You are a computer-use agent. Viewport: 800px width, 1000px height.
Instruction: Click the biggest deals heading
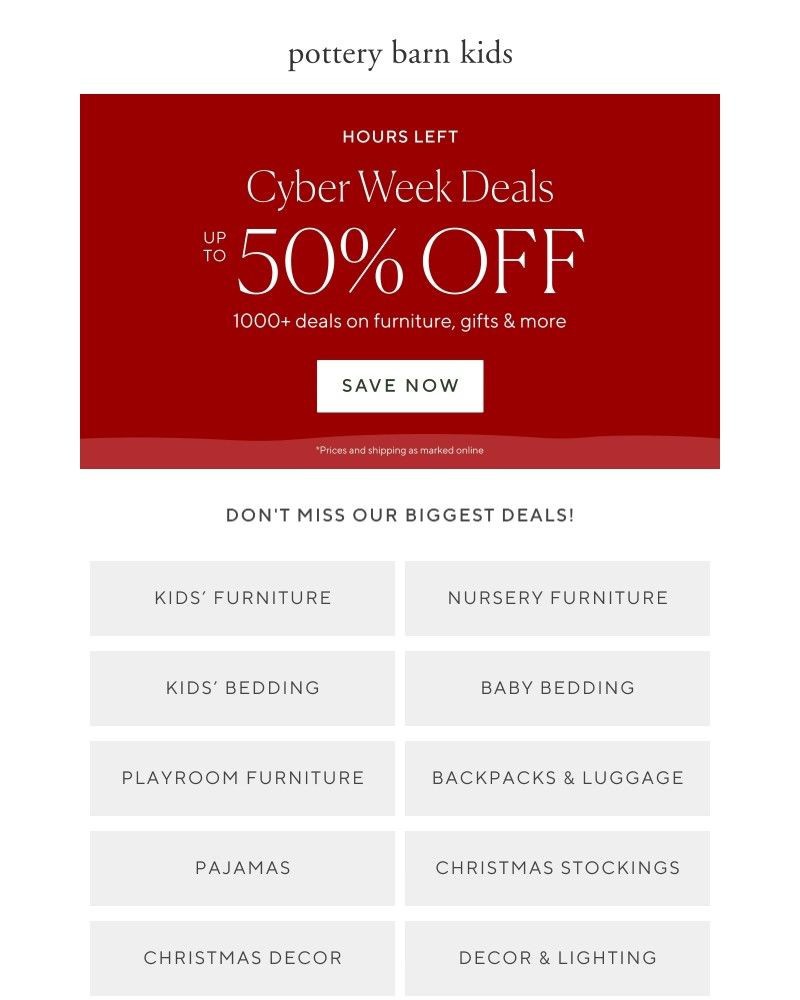402,514
